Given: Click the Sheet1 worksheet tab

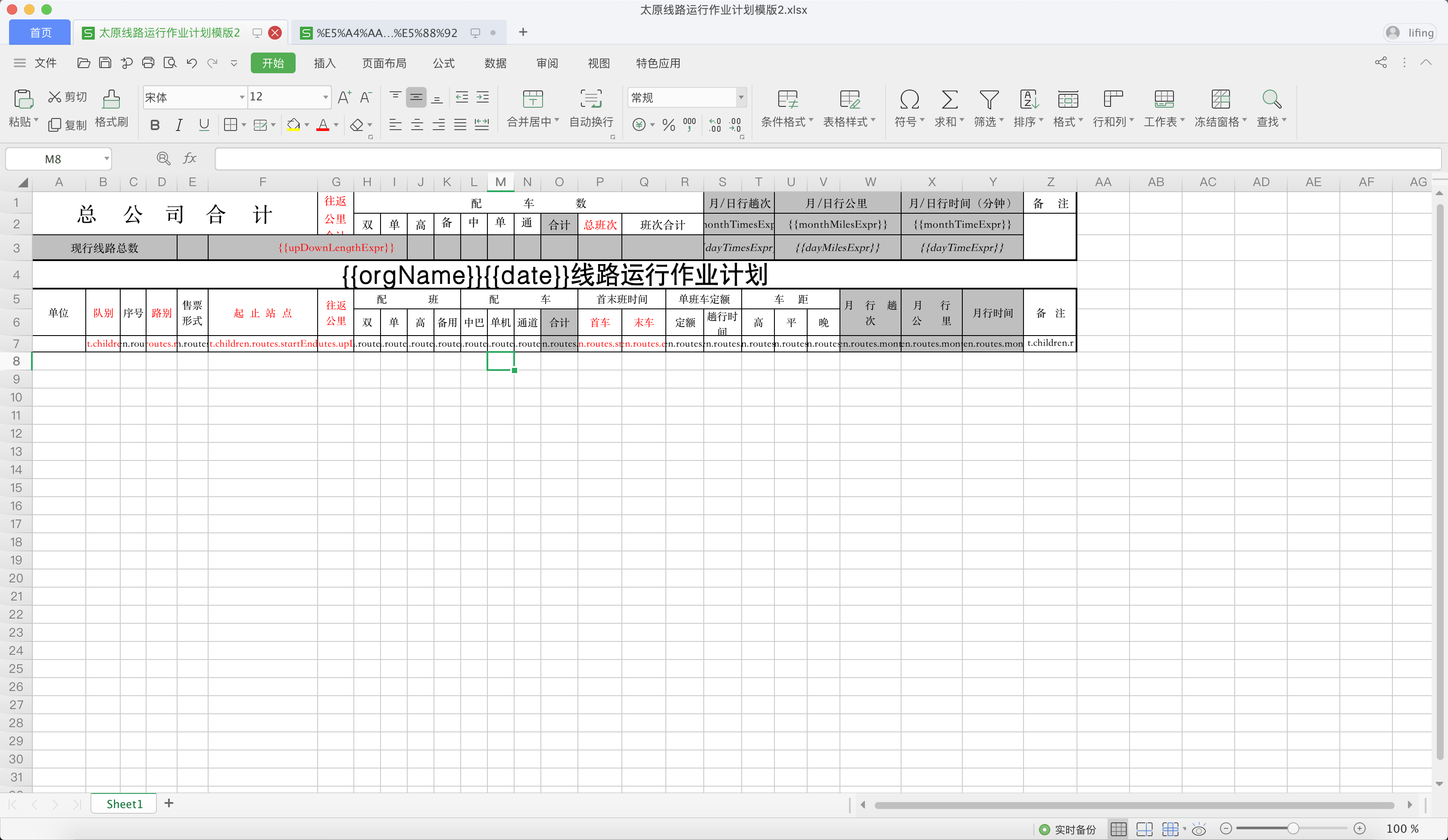Looking at the screenshot, I should pyautogui.click(x=124, y=803).
